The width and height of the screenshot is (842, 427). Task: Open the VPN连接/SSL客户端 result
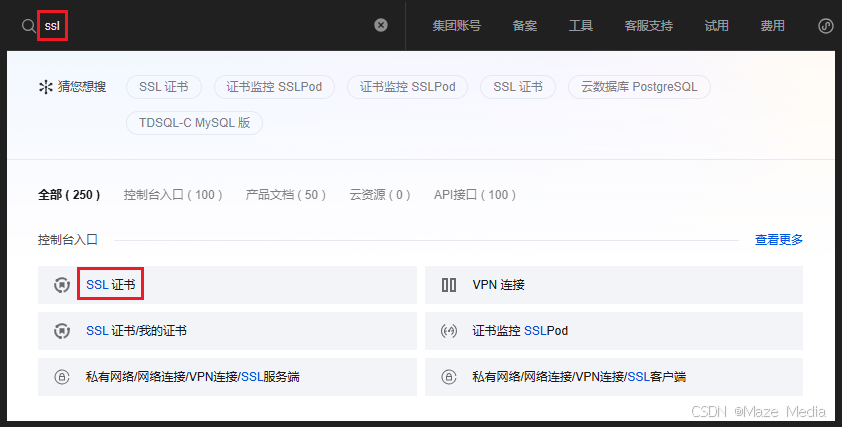[614, 377]
